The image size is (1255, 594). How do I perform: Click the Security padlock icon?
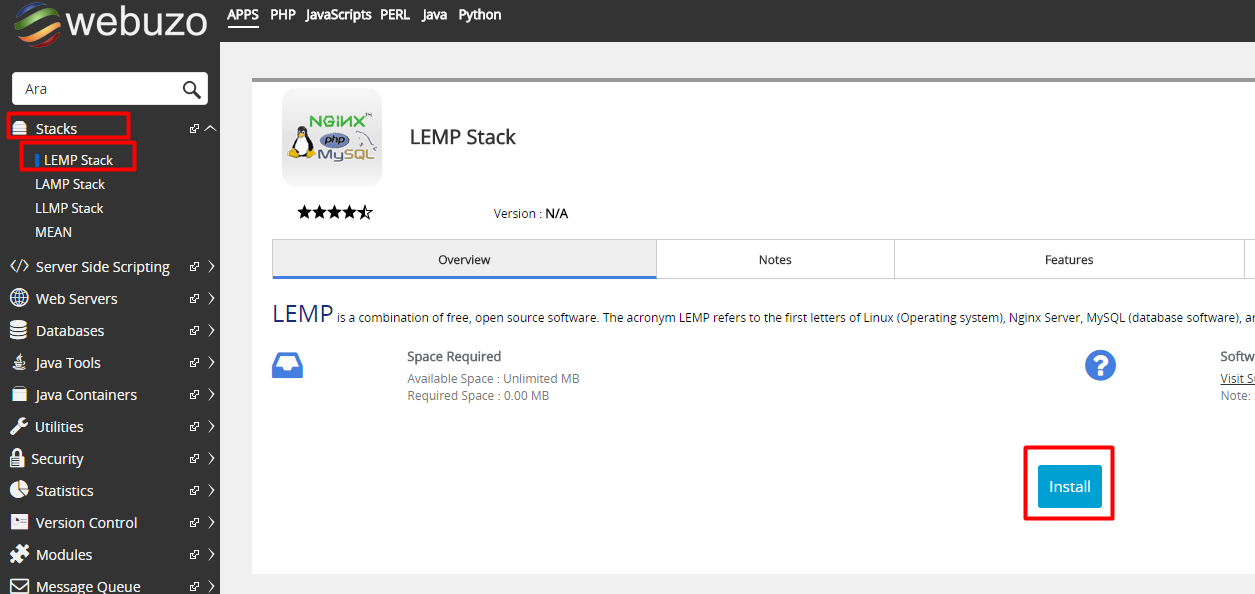coord(17,458)
